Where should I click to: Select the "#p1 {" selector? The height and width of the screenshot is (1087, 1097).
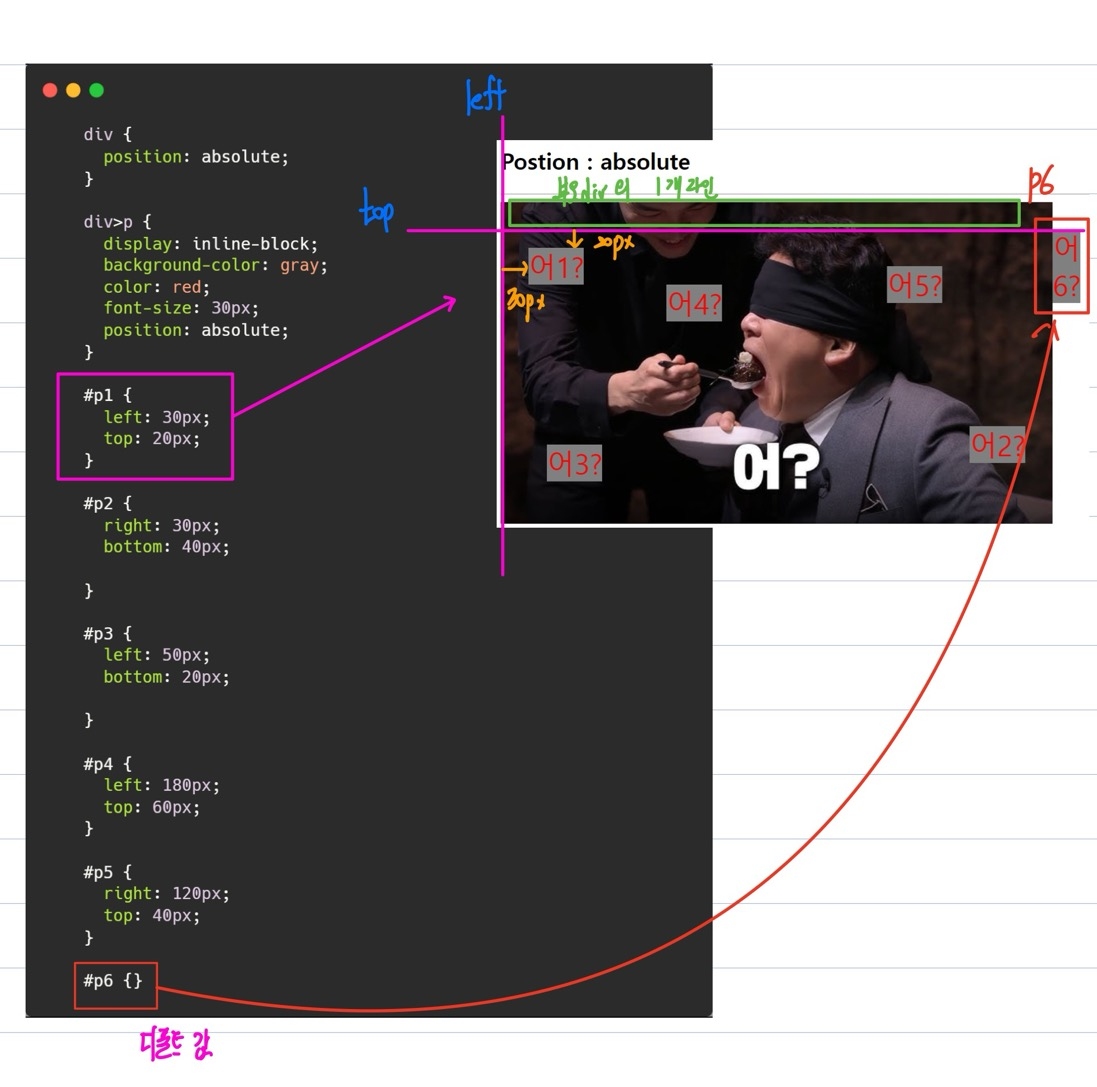(x=108, y=395)
